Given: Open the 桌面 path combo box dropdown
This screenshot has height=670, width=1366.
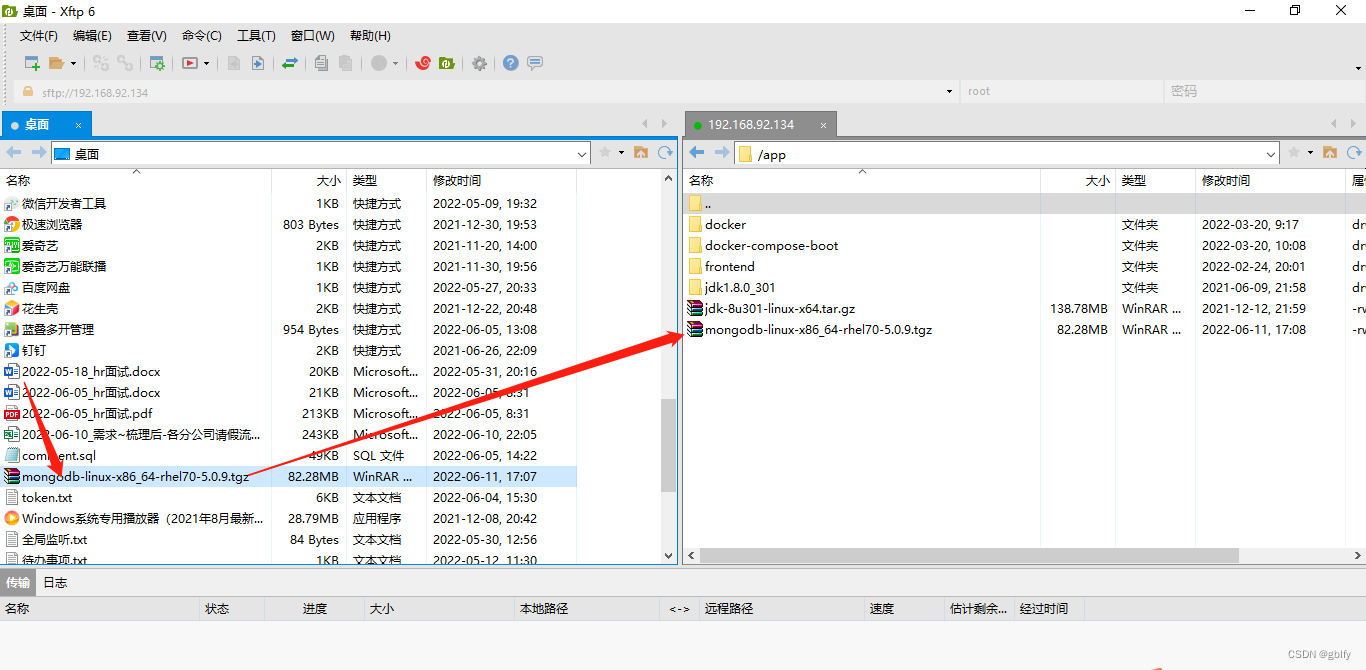Looking at the screenshot, I should point(582,154).
